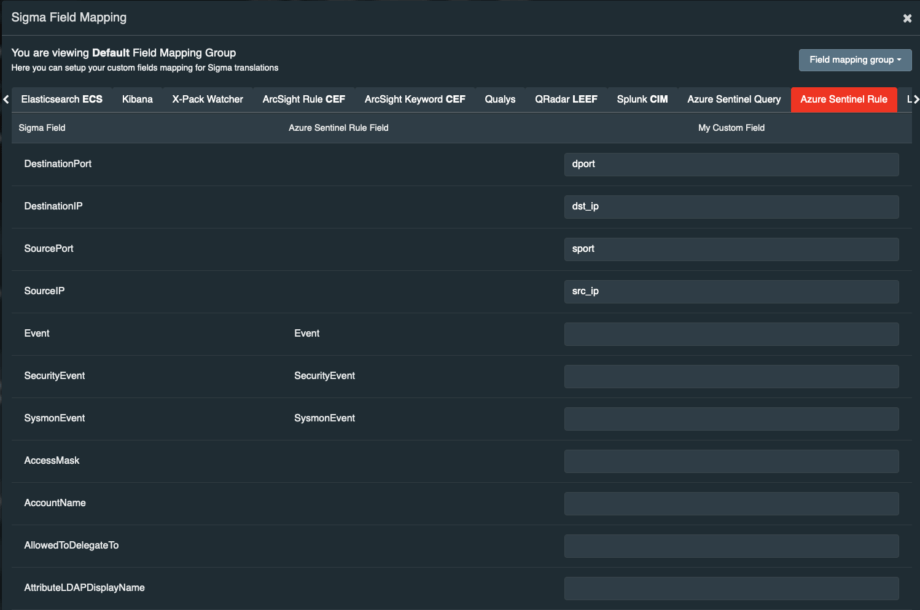The height and width of the screenshot is (610, 920).
Task: Select the Event Sigma field label
Action: pyautogui.click(x=36, y=333)
